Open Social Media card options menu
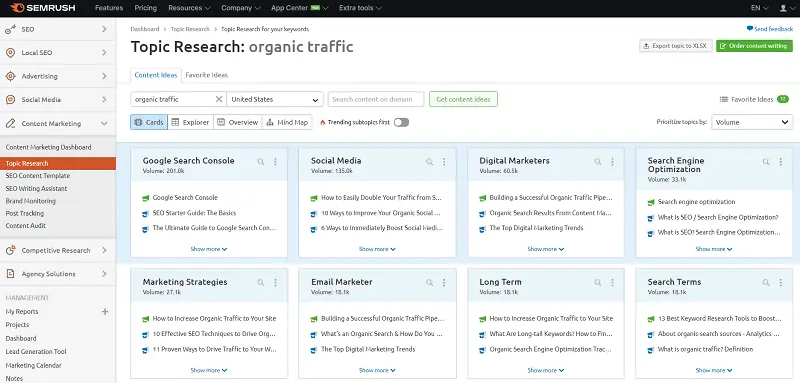The height and width of the screenshot is (383, 800). tap(444, 162)
